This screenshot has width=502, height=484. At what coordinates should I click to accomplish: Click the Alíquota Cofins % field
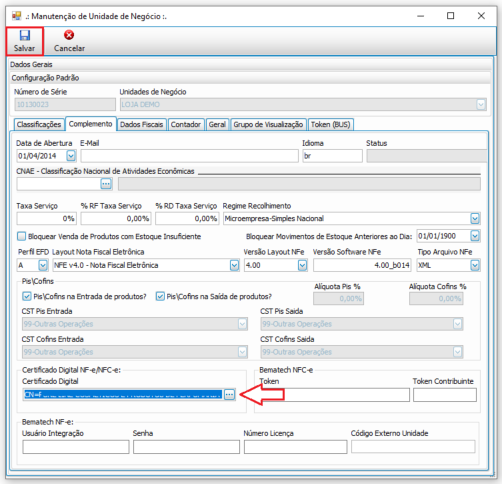436,299
